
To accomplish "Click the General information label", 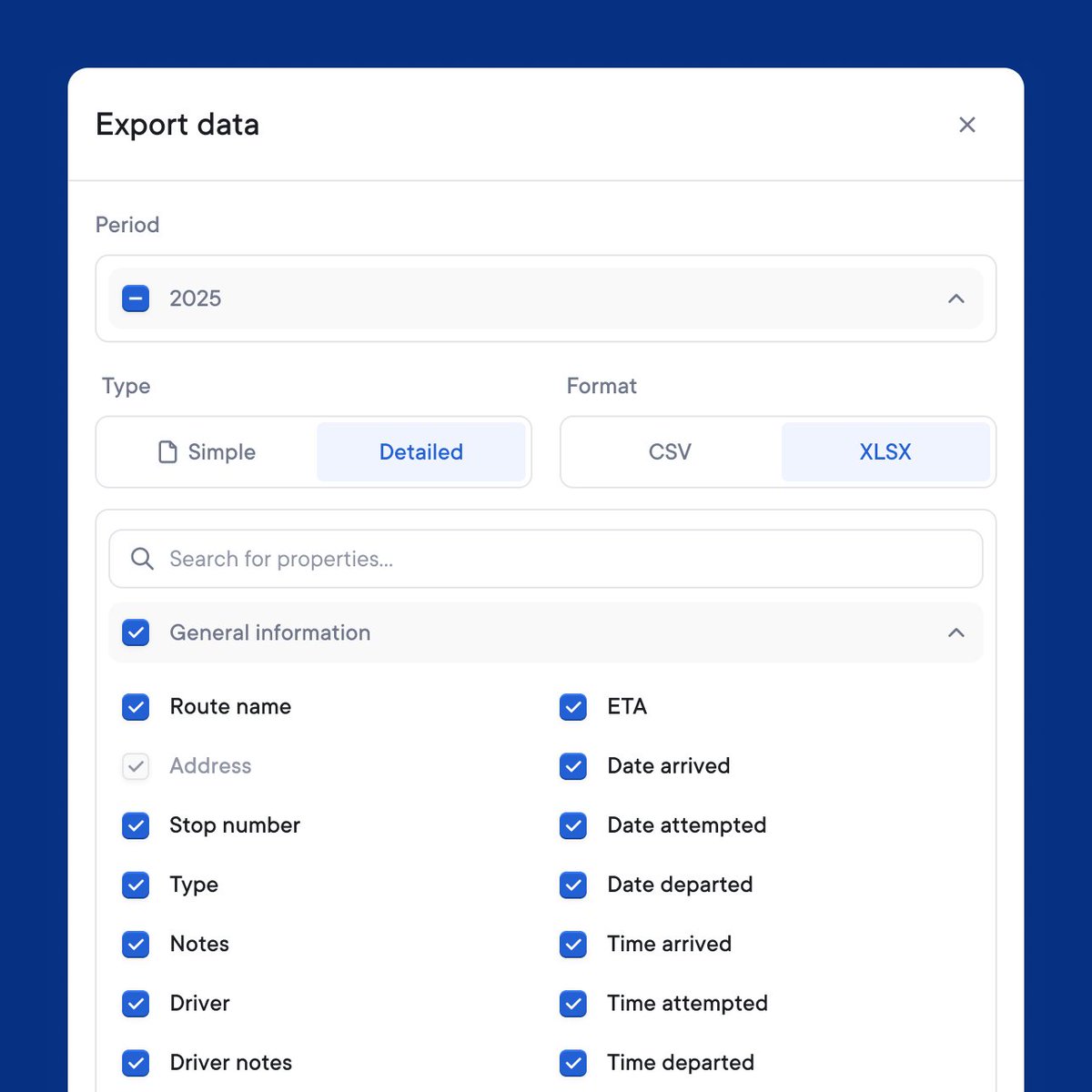I will [x=270, y=632].
